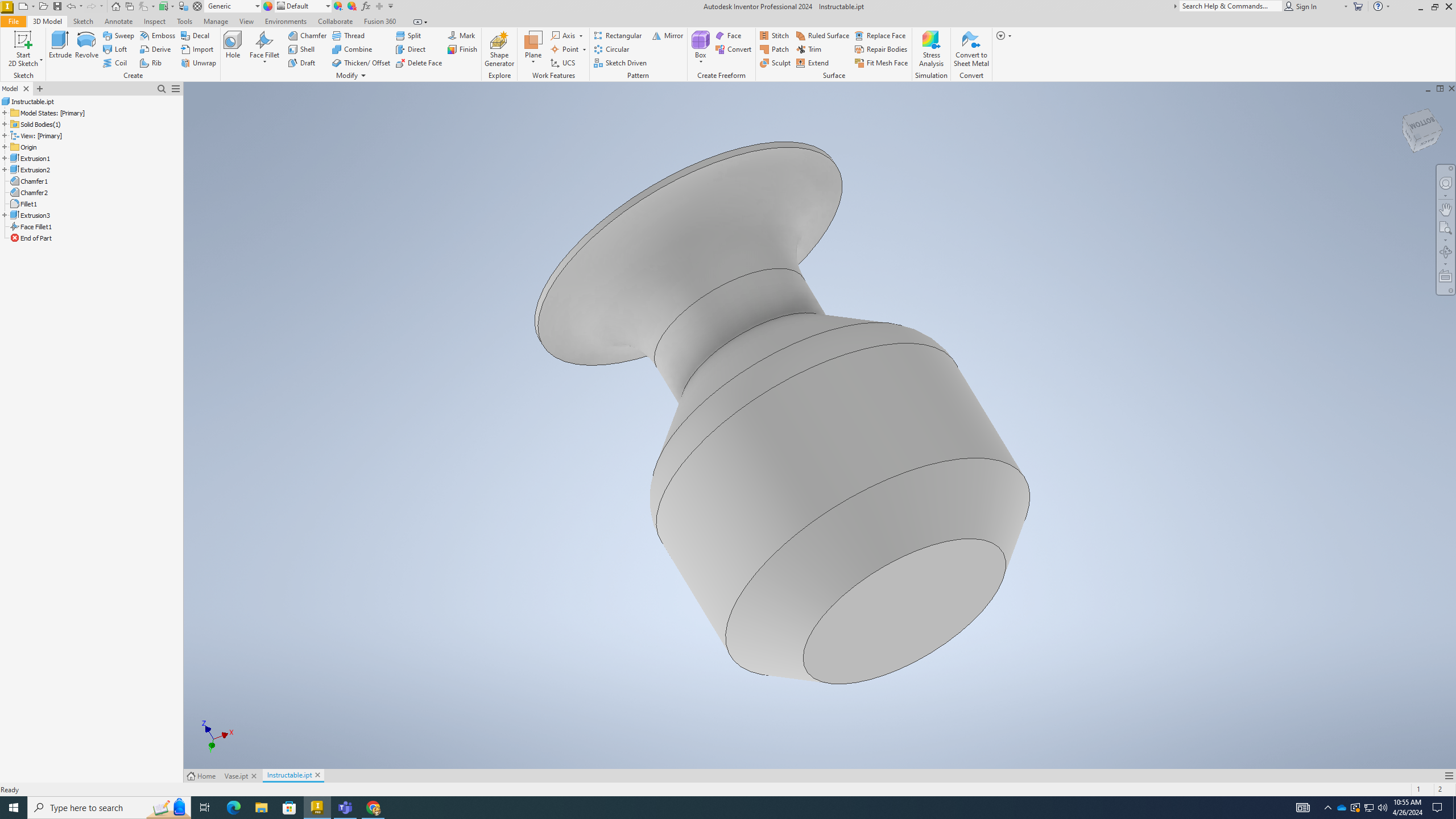The height and width of the screenshot is (819, 1456).
Task: Click the Mirror tool
Action: click(668, 35)
